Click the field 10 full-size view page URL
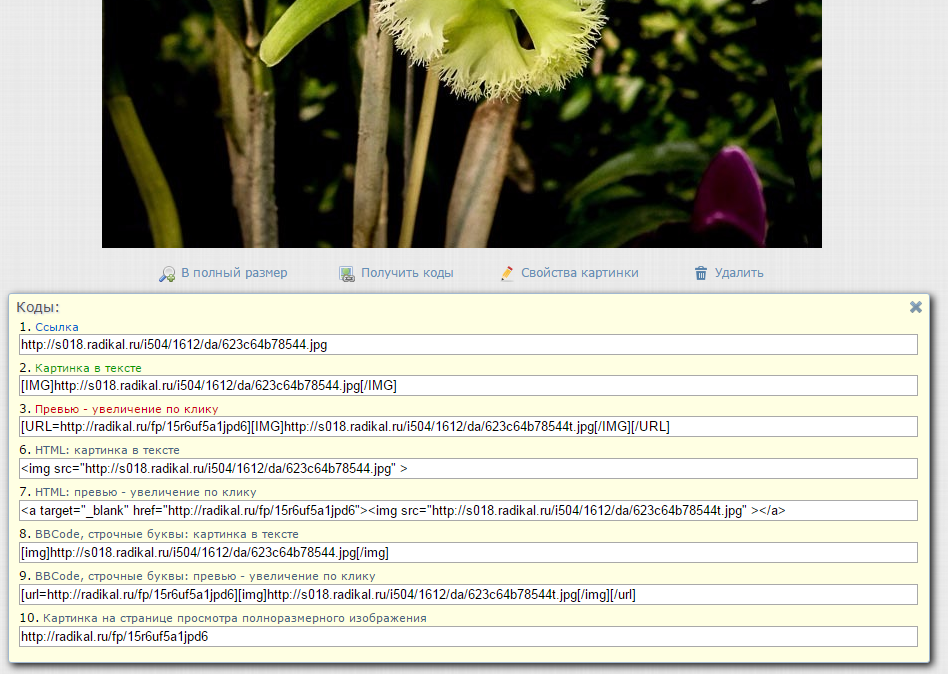 point(468,637)
